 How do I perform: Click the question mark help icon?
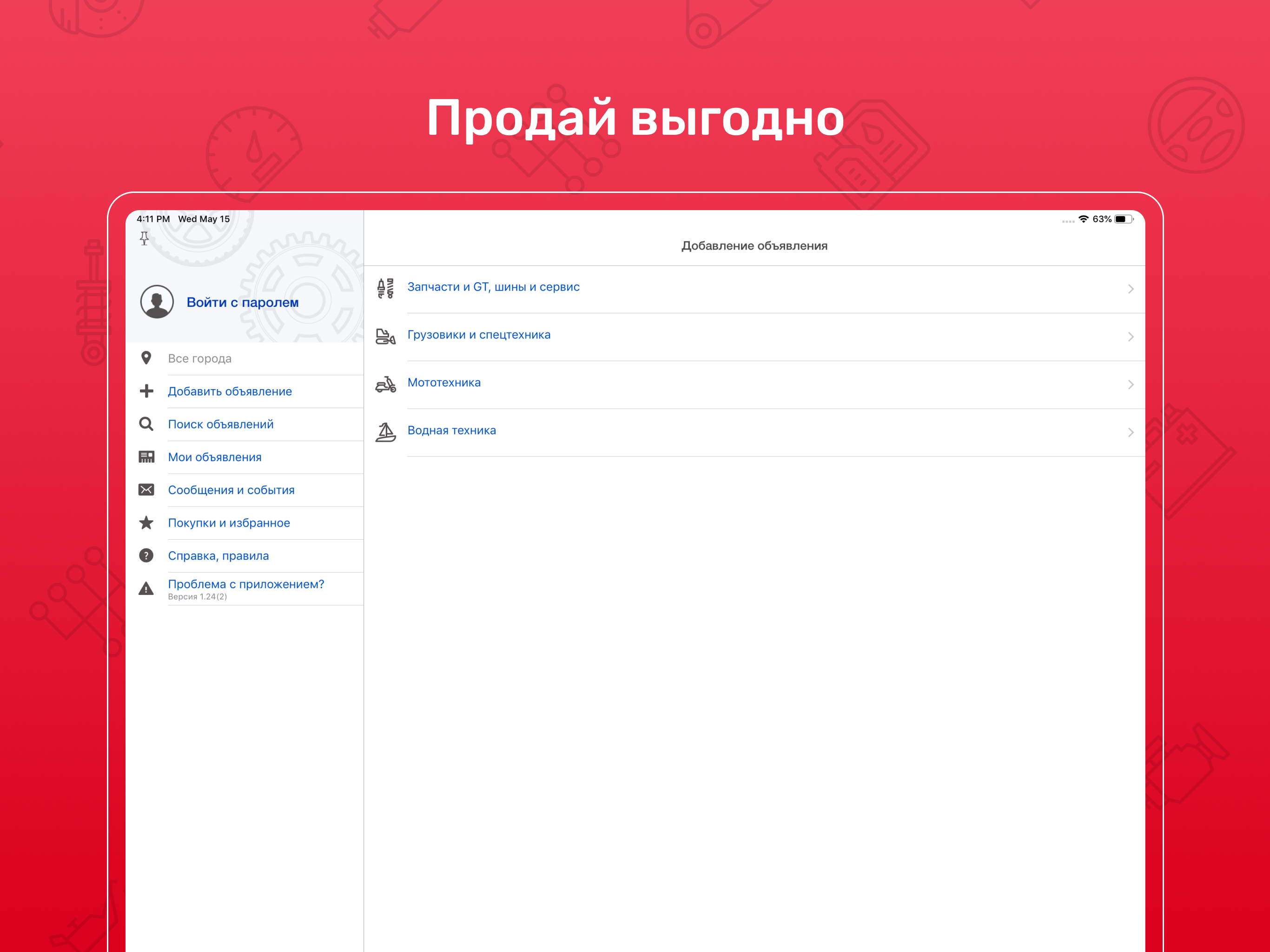pos(146,556)
